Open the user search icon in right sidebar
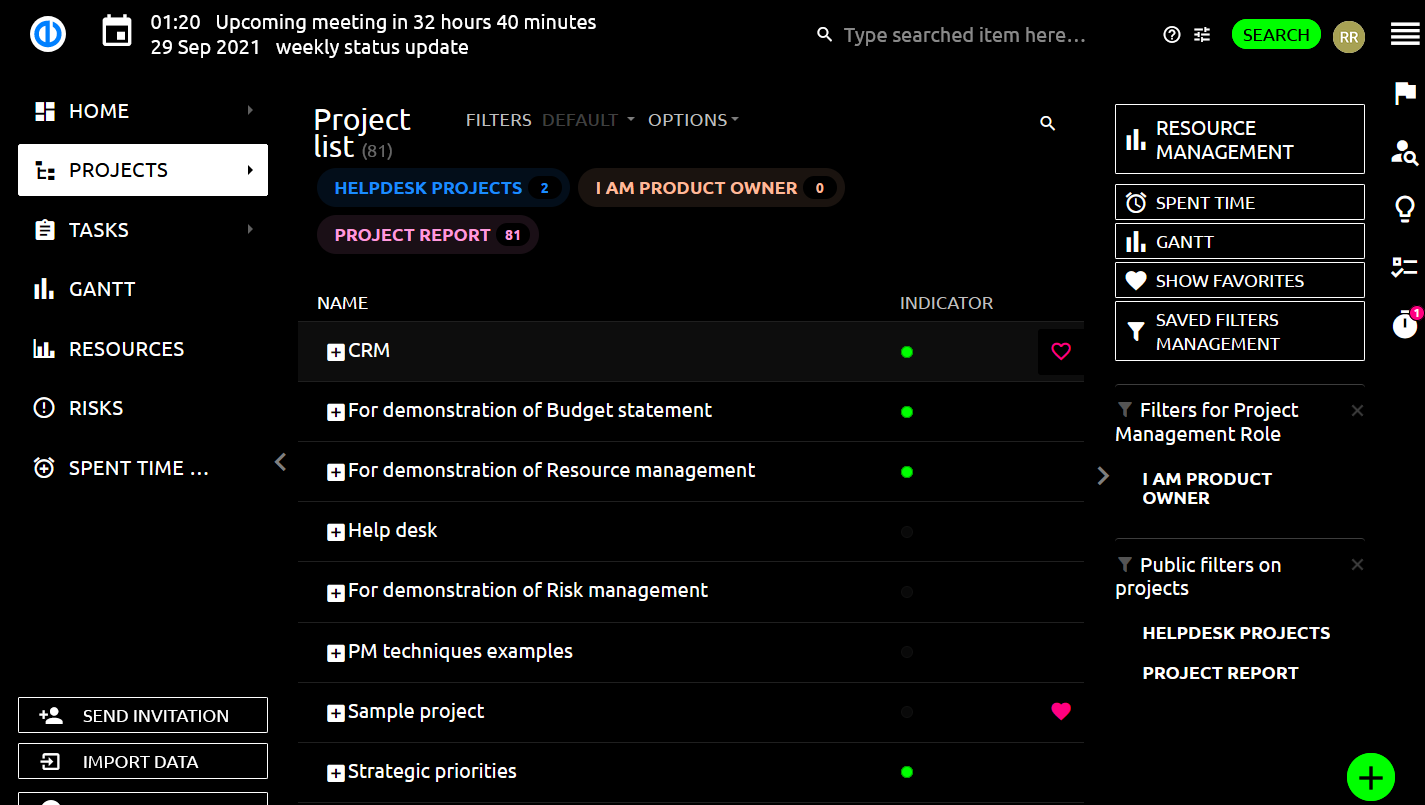Viewport: 1425px width, 805px height. coord(1405,152)
